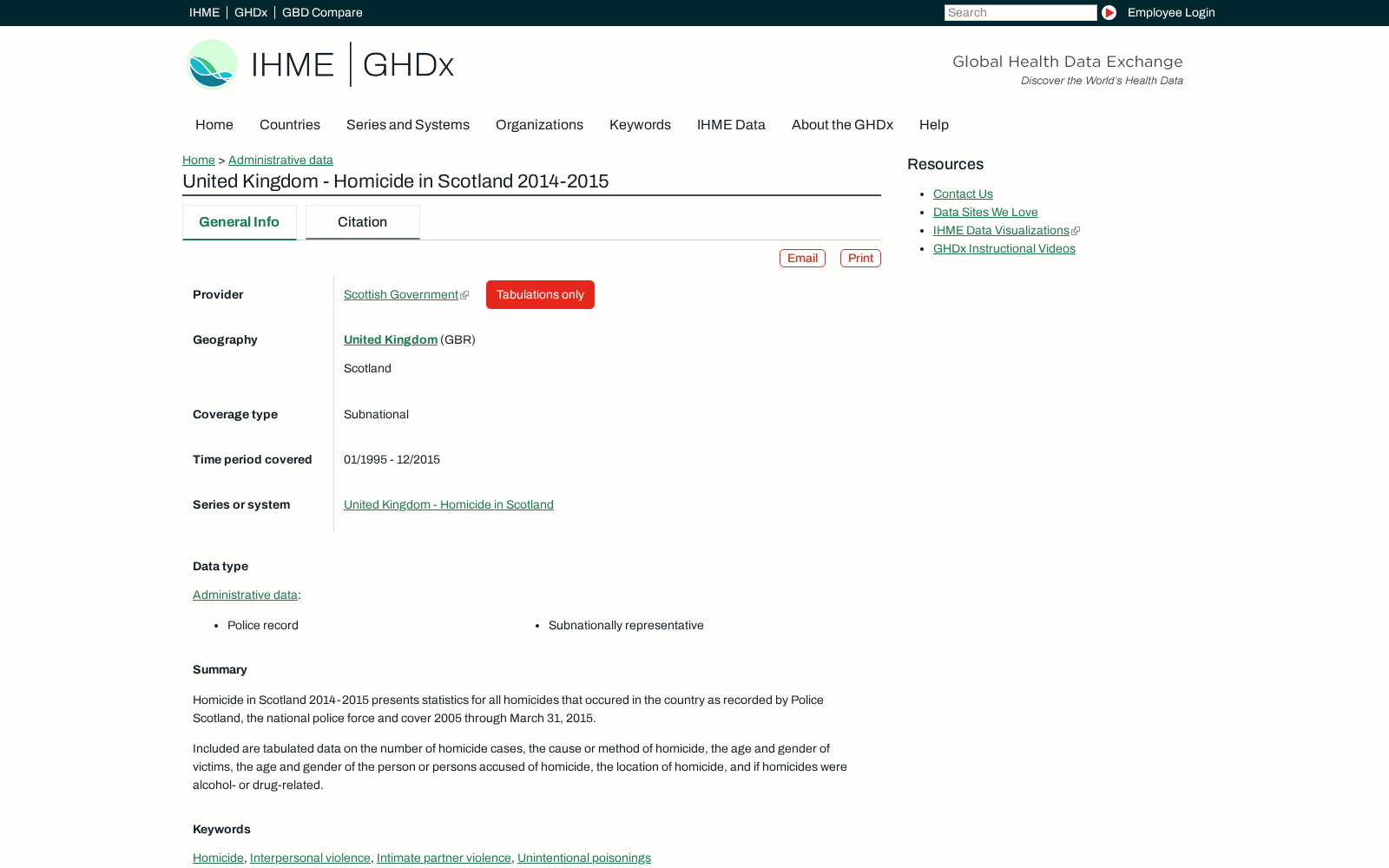Open About the GHDx menu item
The height and width of the screenshot is (868, 1389).
pos(842,124)
